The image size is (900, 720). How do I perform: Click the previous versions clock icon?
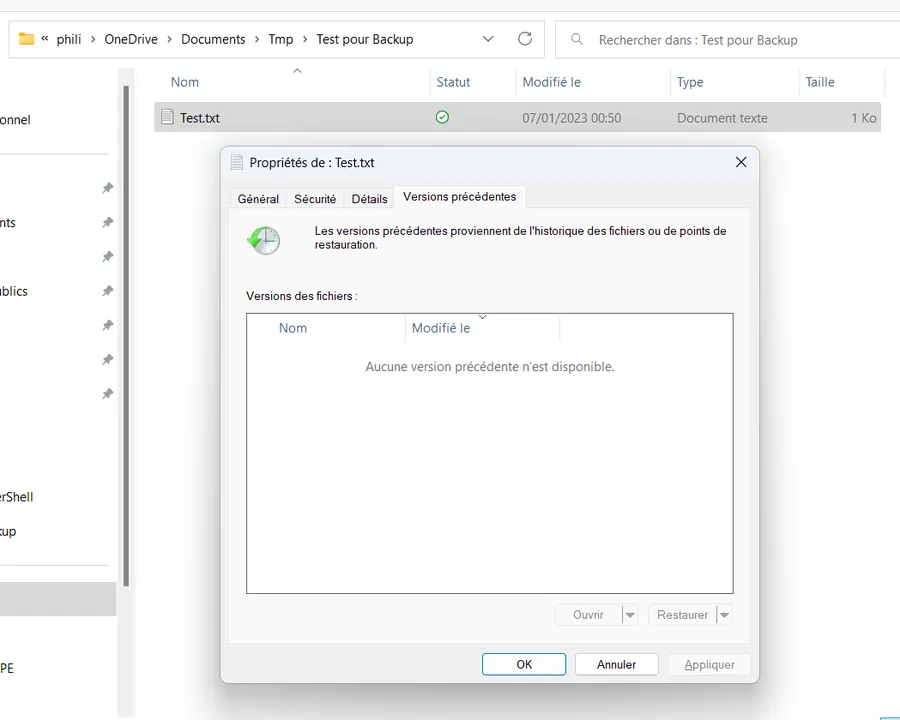tap(264, 240)
